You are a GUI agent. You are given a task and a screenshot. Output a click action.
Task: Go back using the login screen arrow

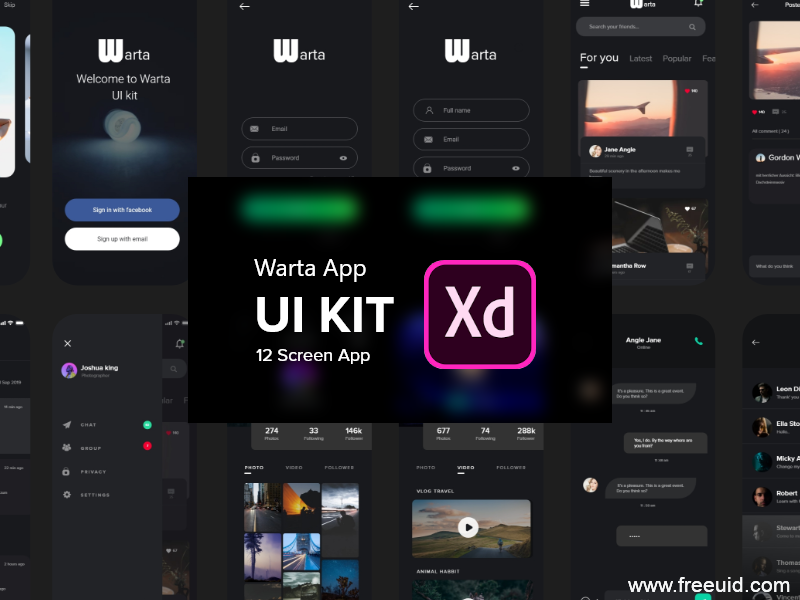244,7
